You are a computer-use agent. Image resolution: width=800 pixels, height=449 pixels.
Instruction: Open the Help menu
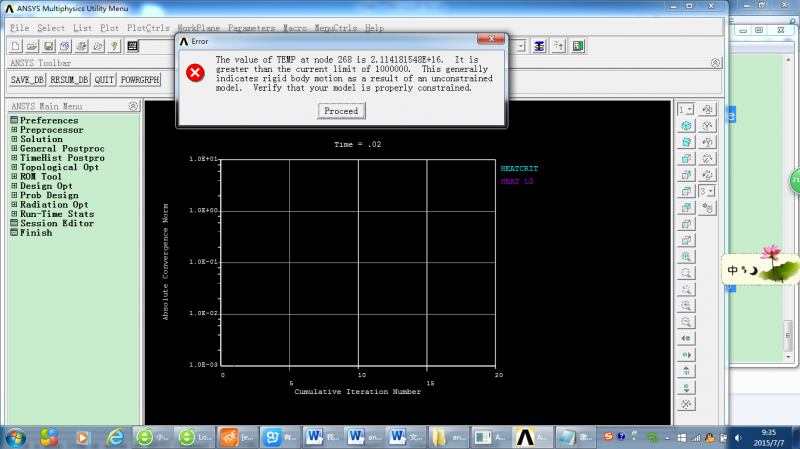tap(374, 28)
